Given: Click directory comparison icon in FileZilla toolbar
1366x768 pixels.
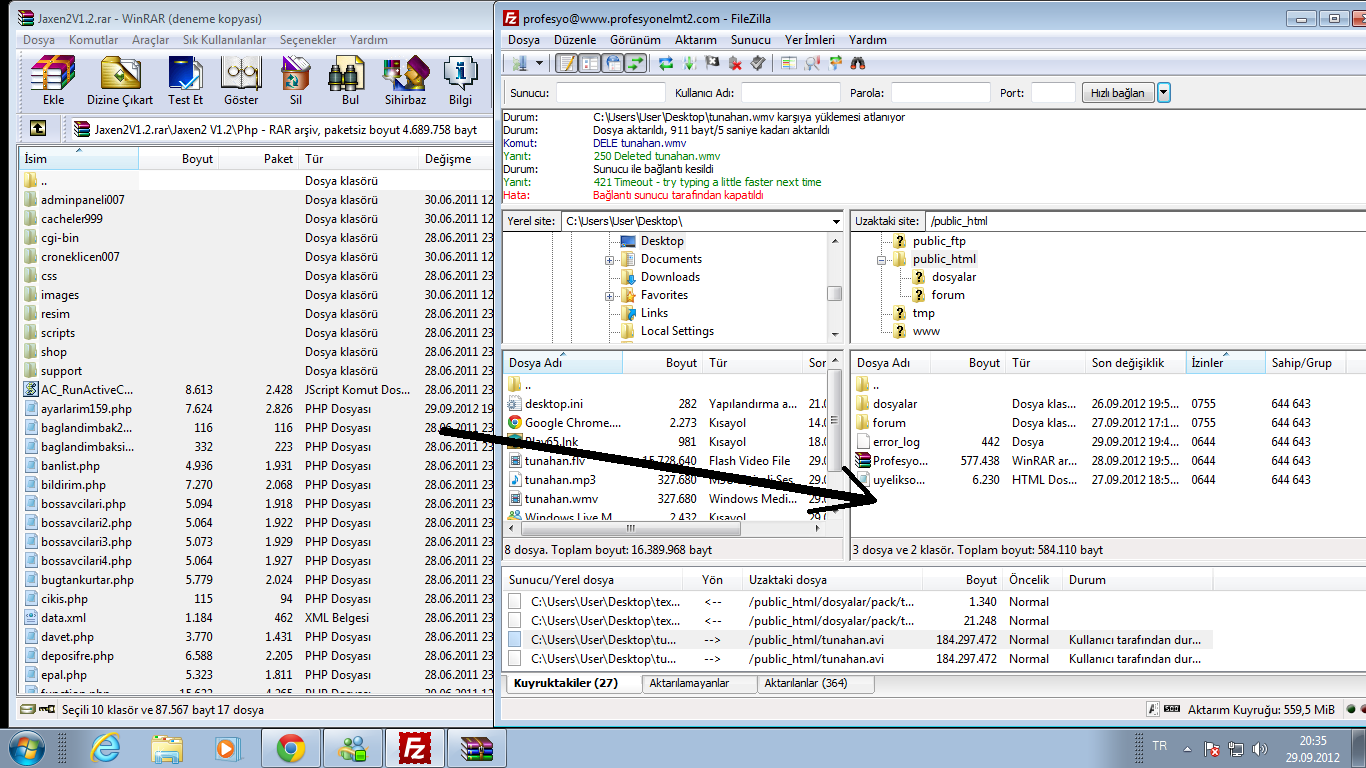Looking at the screenshot, I should click(812, 63).
